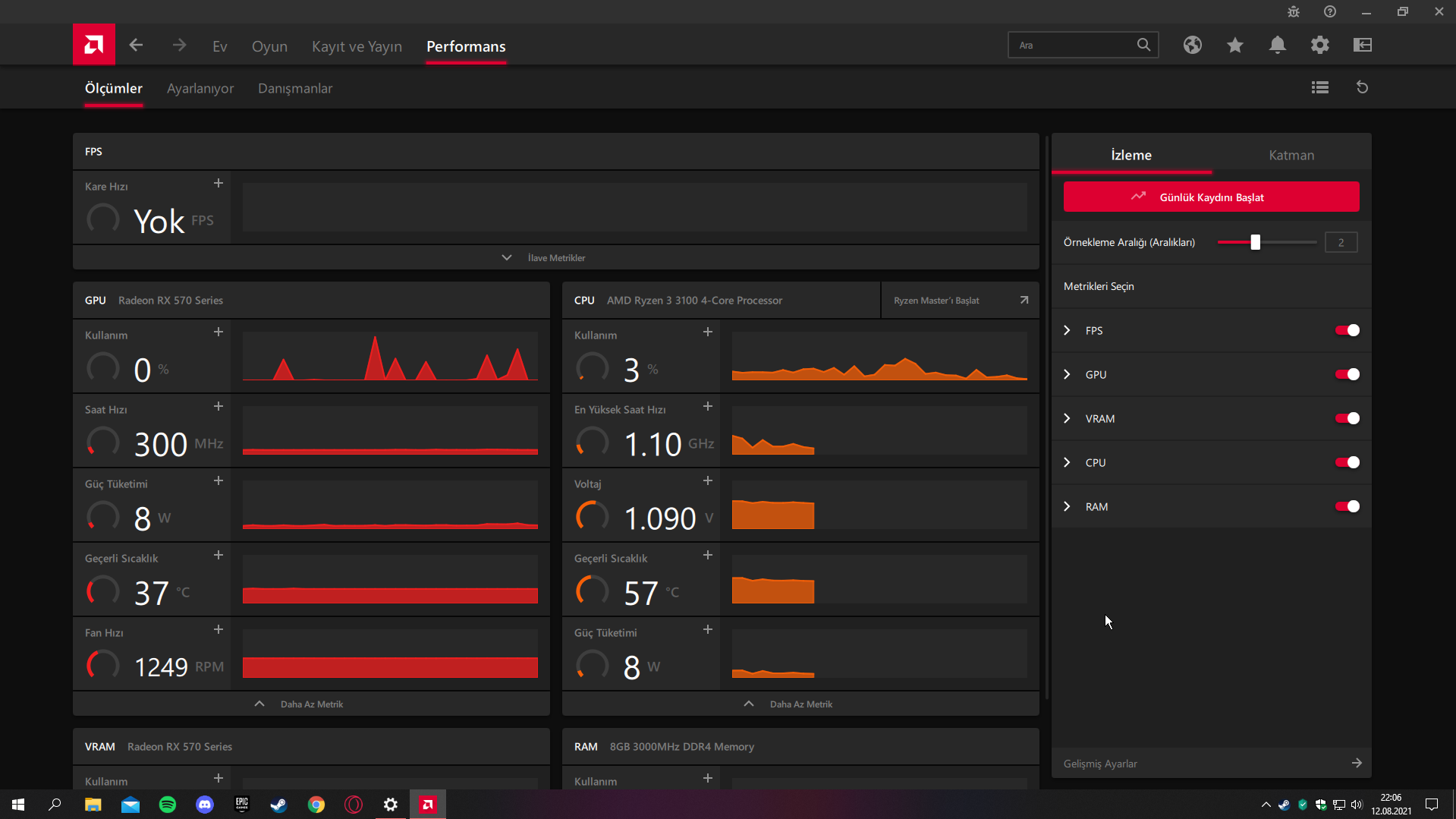Click Günlük Kaydını Başlat button
The height and width of the screenshot is (819, 1456).
(x=1212, y=197)
